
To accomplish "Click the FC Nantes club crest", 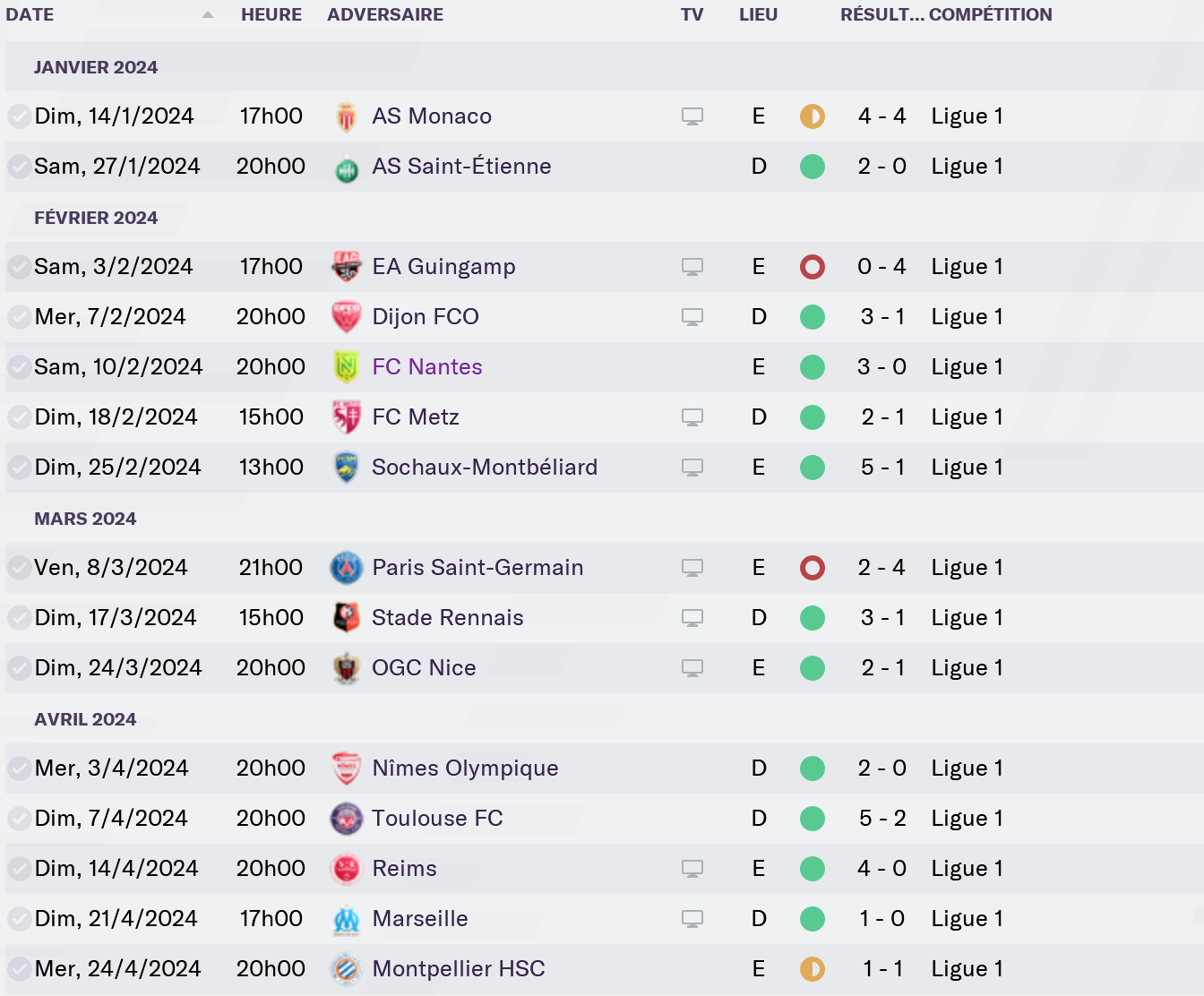I will coord(347,367).
